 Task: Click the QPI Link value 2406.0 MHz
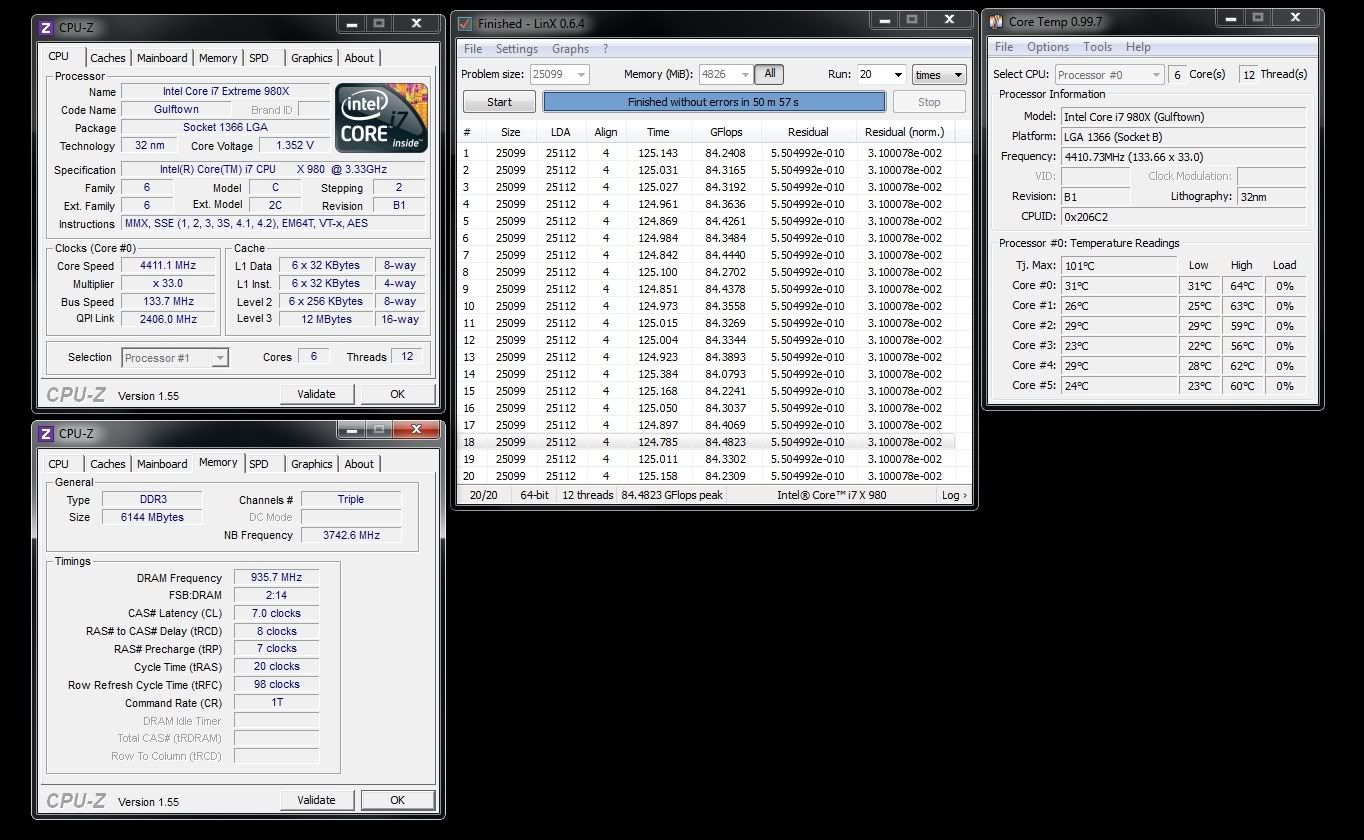[169, 319]
